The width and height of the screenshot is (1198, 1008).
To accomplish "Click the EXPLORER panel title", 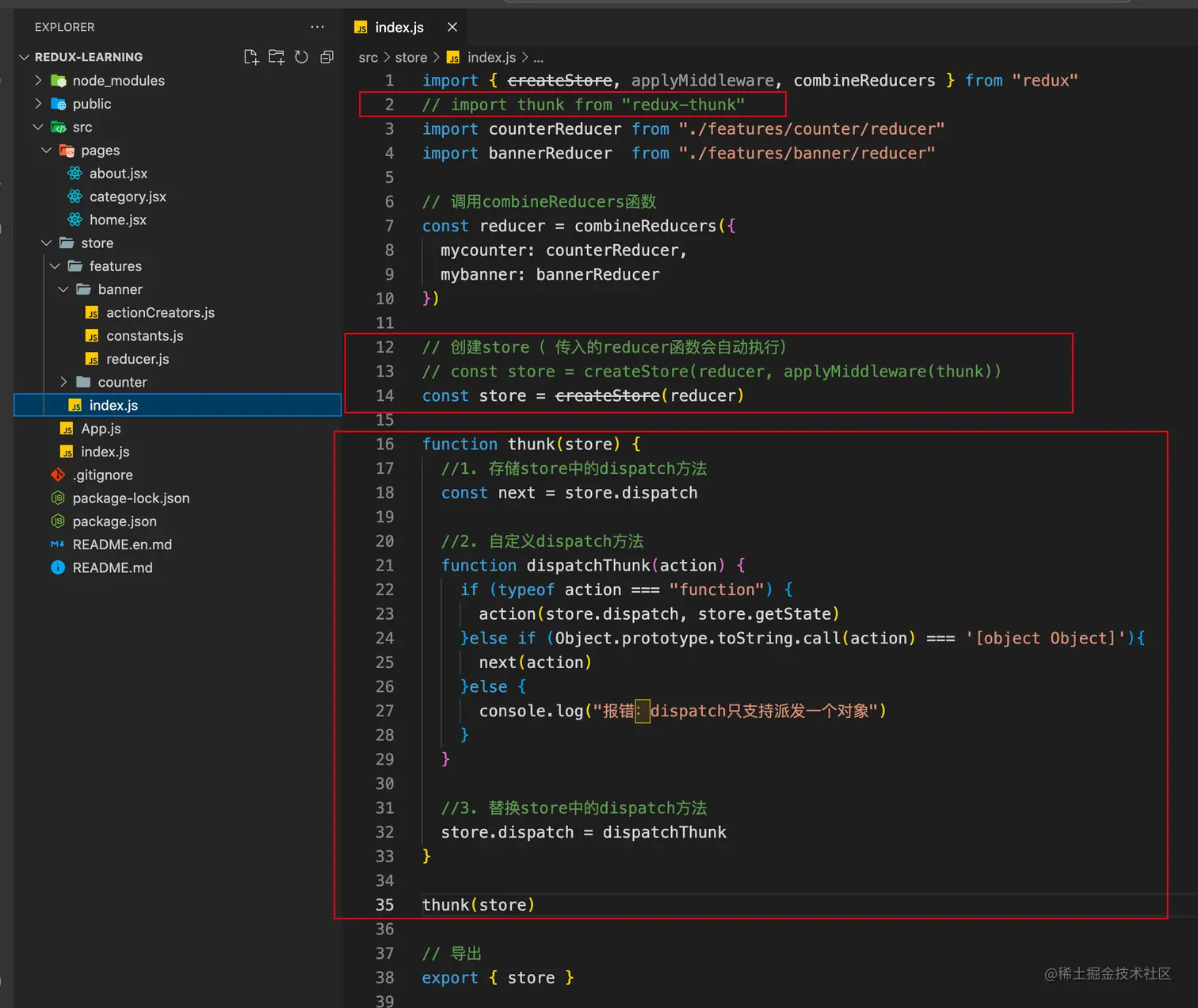I will (65, 27).
